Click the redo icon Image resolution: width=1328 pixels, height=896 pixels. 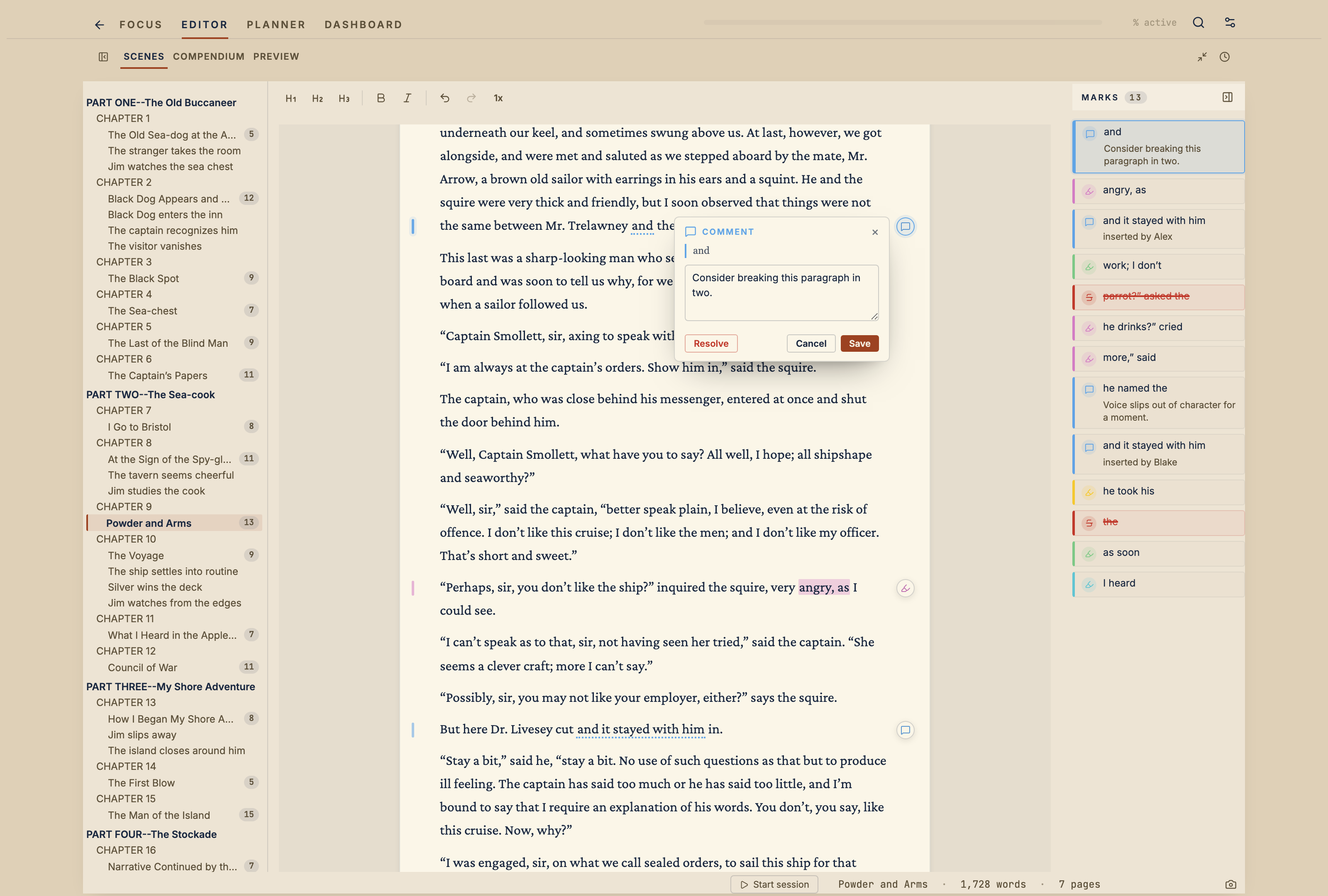click(471, 98)
